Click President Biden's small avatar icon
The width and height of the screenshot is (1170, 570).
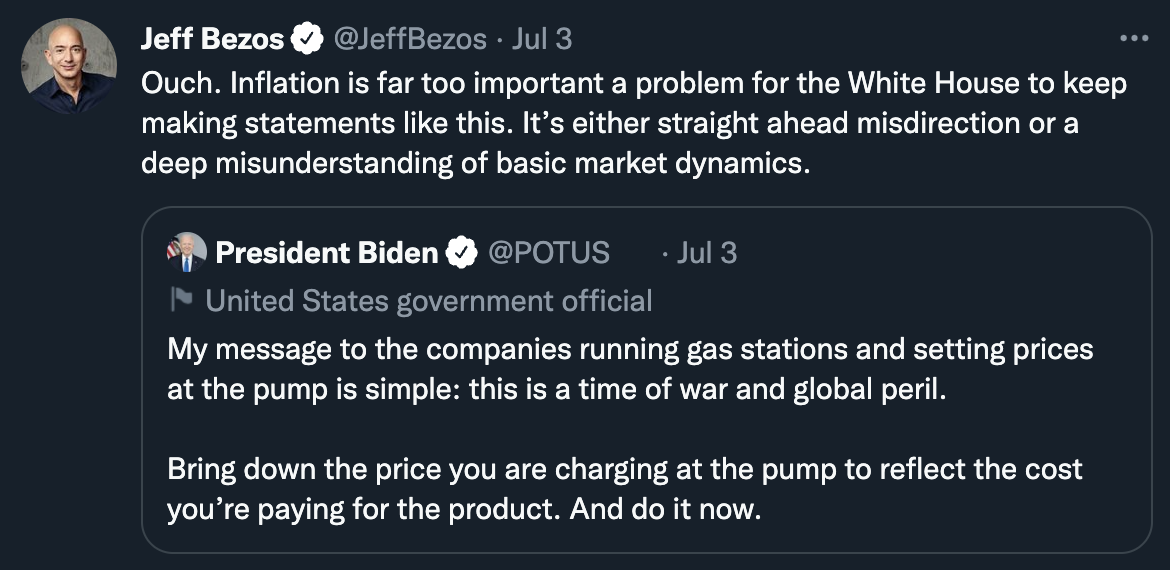187,252
